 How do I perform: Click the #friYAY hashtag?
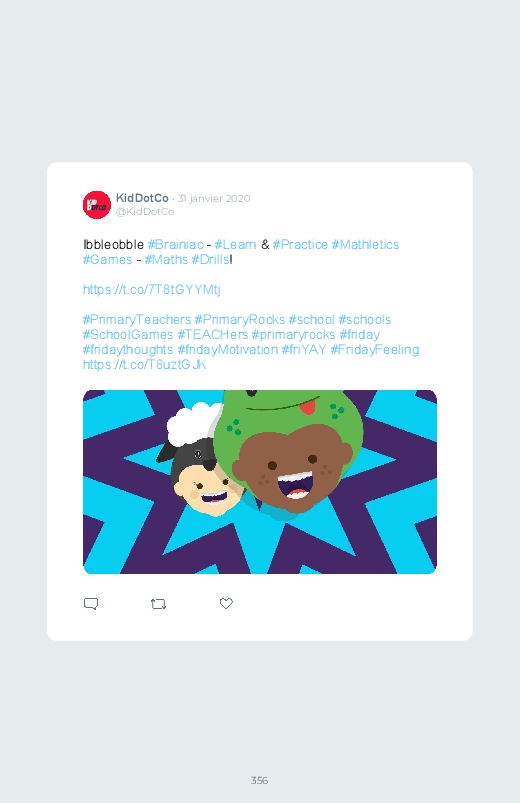[304, 350]
